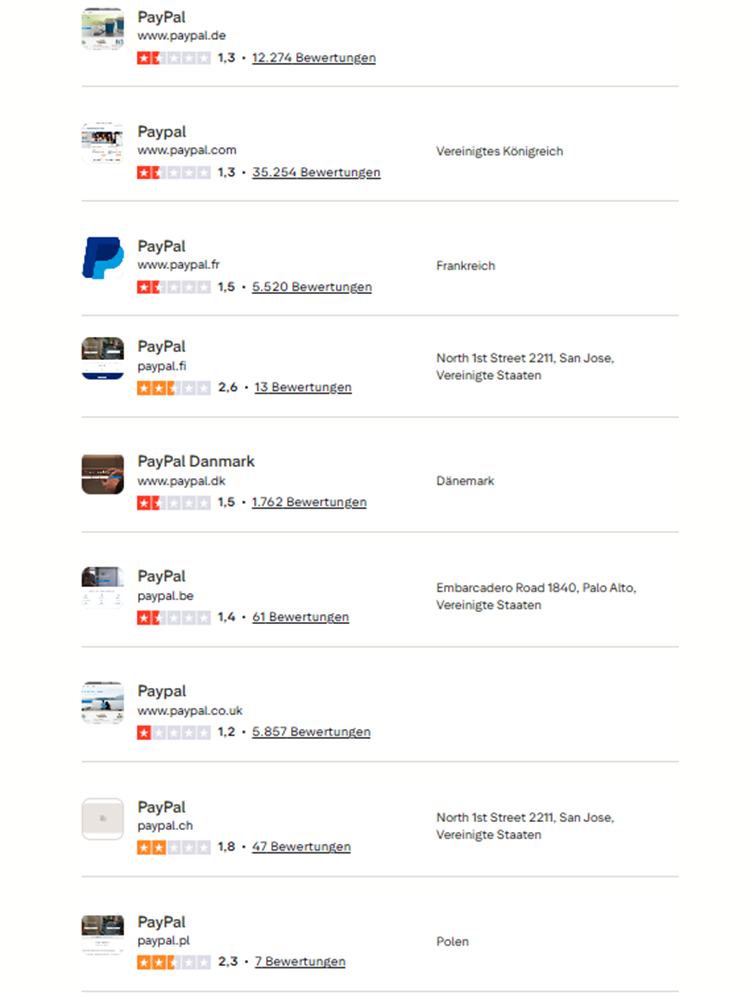This screenshot has width=750, height=996.
Task: Click the paypal.de company logo thumbnail
Action: point(102,28)
